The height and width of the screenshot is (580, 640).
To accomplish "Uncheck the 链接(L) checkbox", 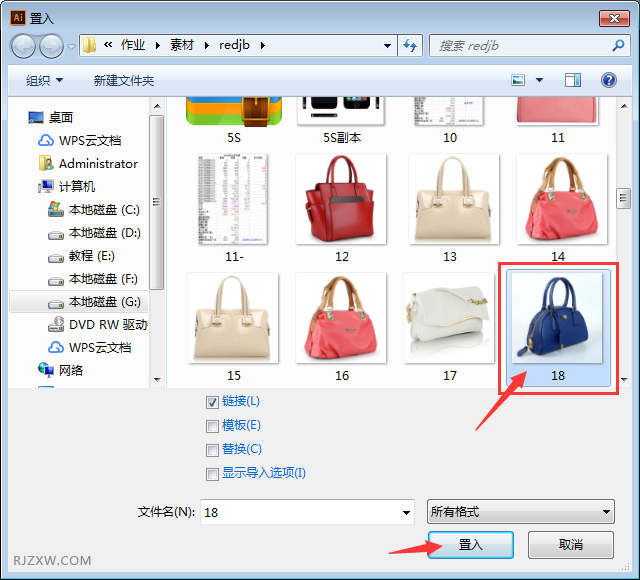I will (212, 402).
